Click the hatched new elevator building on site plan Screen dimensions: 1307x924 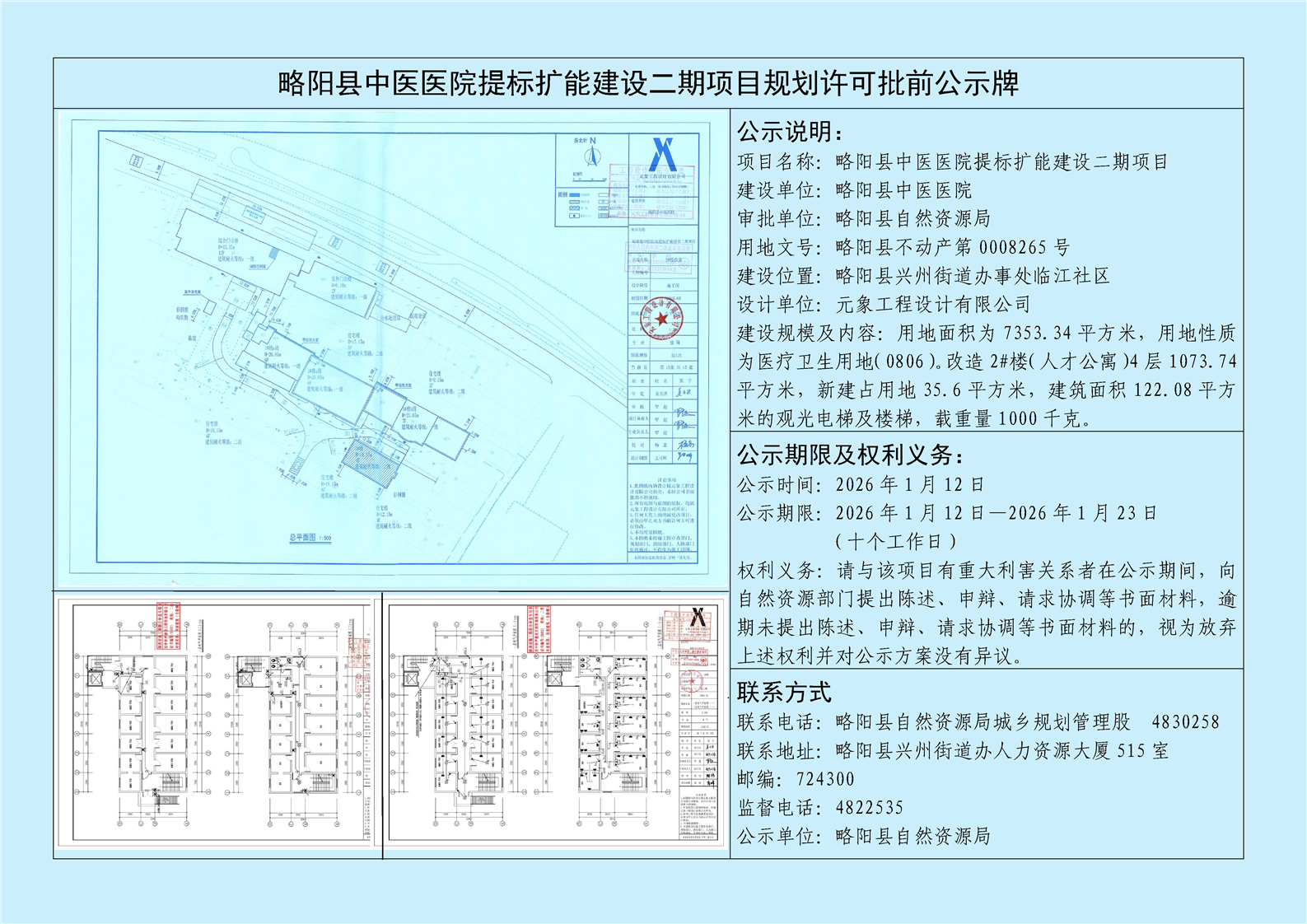tap(372, 458)
